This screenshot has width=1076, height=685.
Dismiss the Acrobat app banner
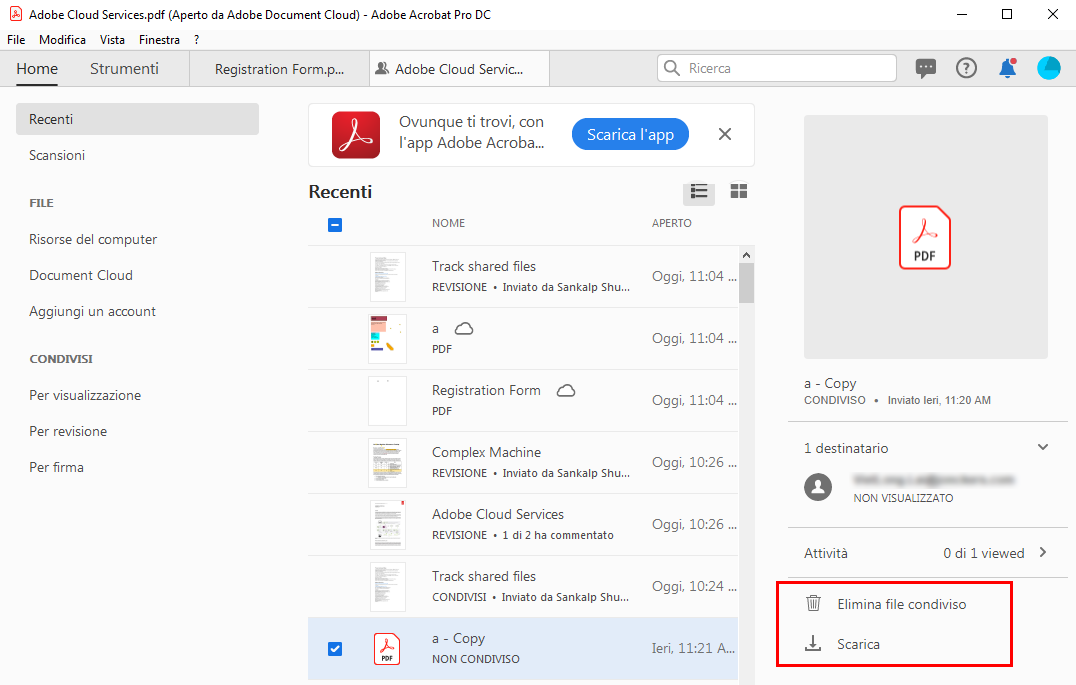click(725, 135)
